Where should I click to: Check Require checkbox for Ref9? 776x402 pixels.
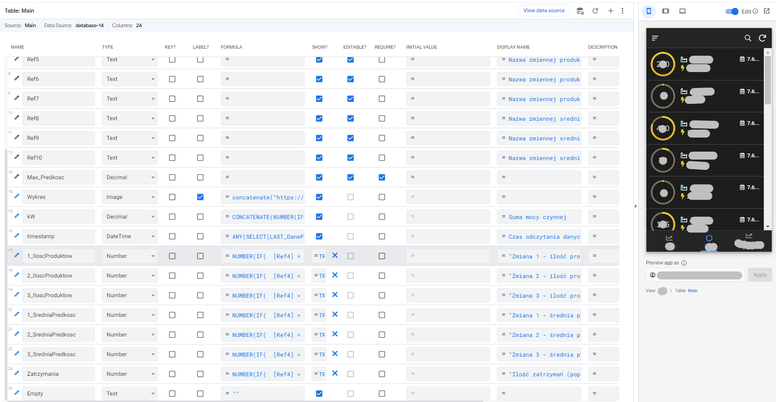382,138
